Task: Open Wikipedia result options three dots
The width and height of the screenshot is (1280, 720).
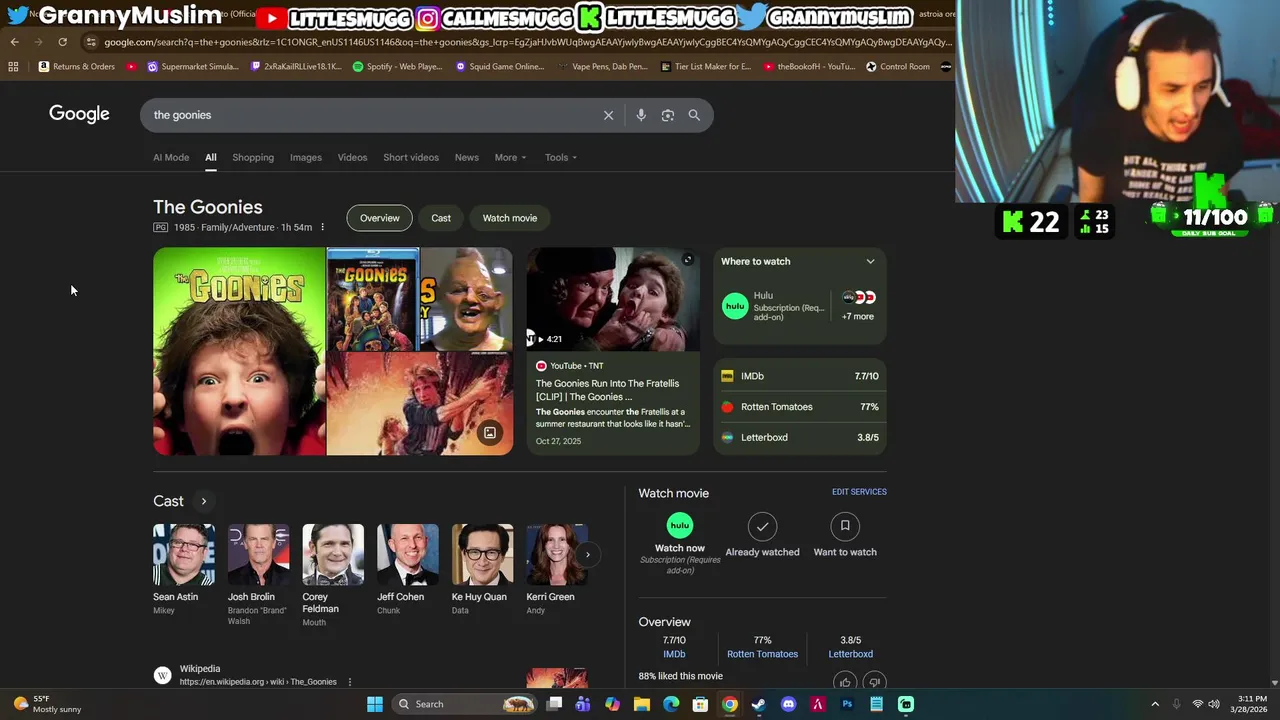Action: [x=349, y=682]
